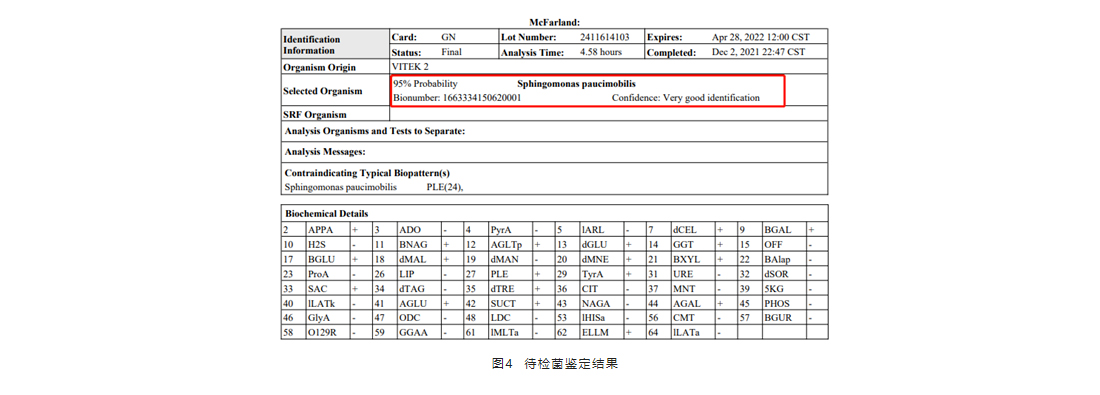
Task: Select the Biochemical Details header
Action: point(326,213)
